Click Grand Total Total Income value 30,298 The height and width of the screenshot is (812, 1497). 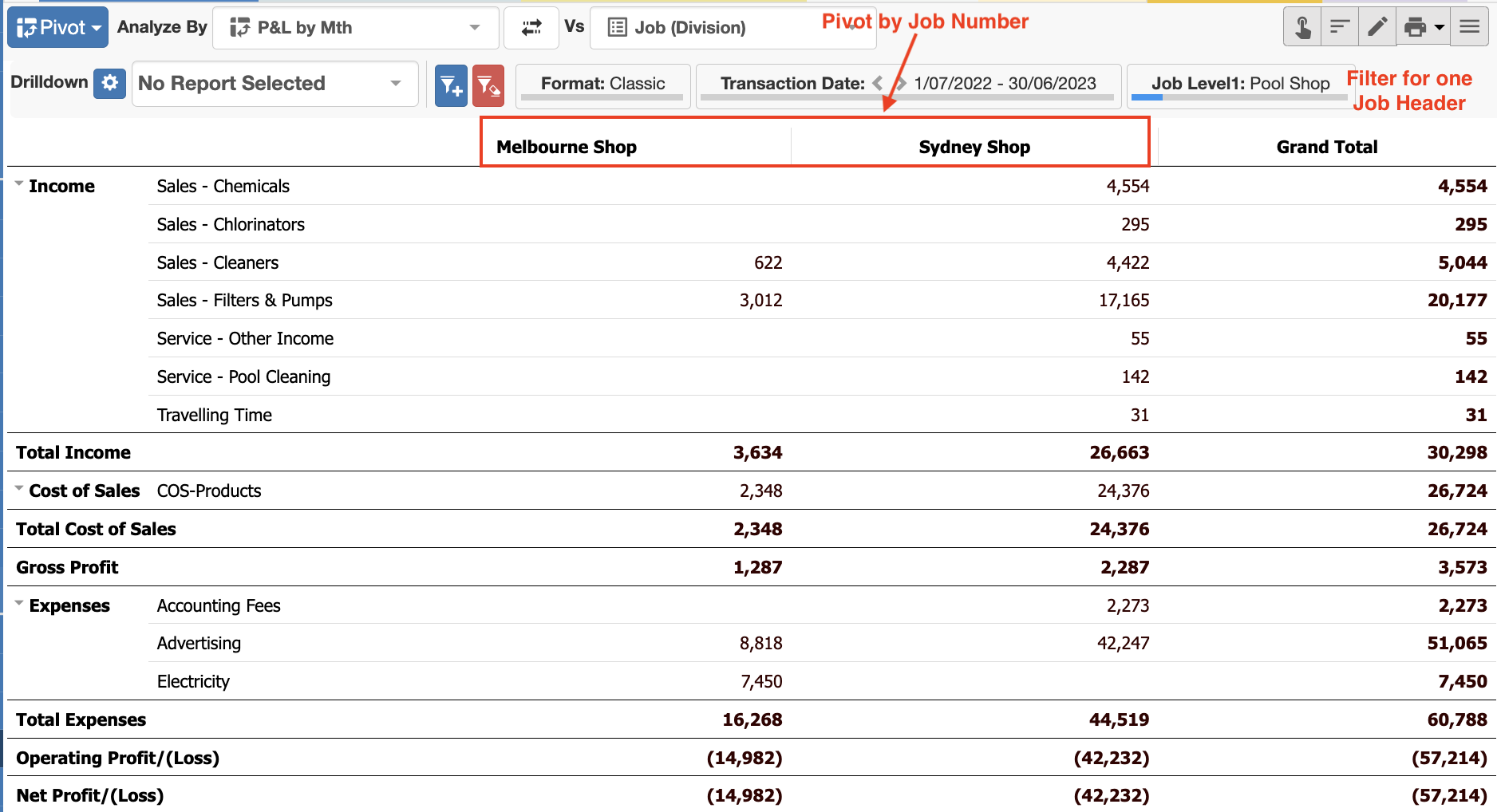click(1457, 452)
